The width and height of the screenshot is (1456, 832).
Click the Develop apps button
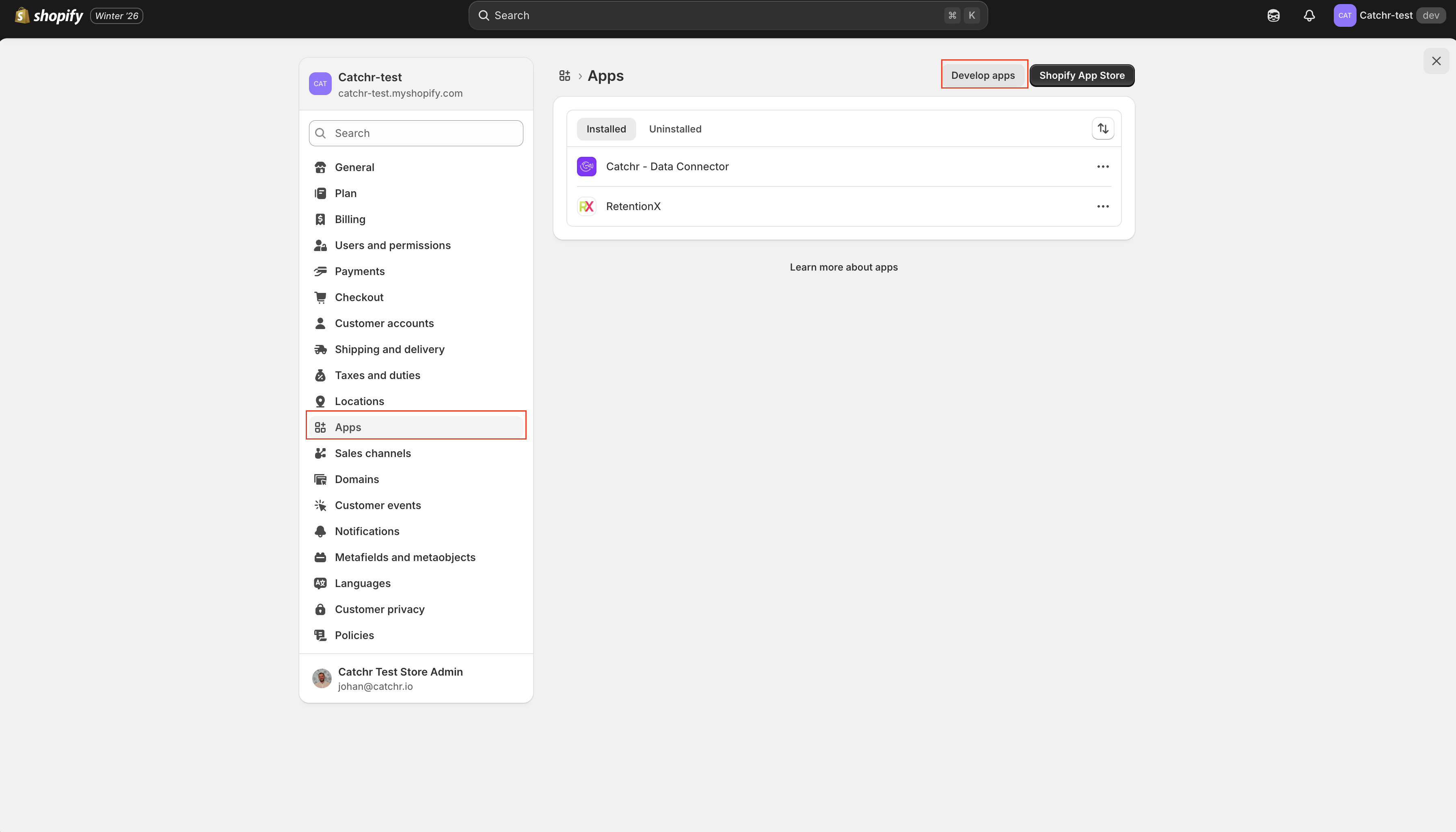tap(983, 76)
